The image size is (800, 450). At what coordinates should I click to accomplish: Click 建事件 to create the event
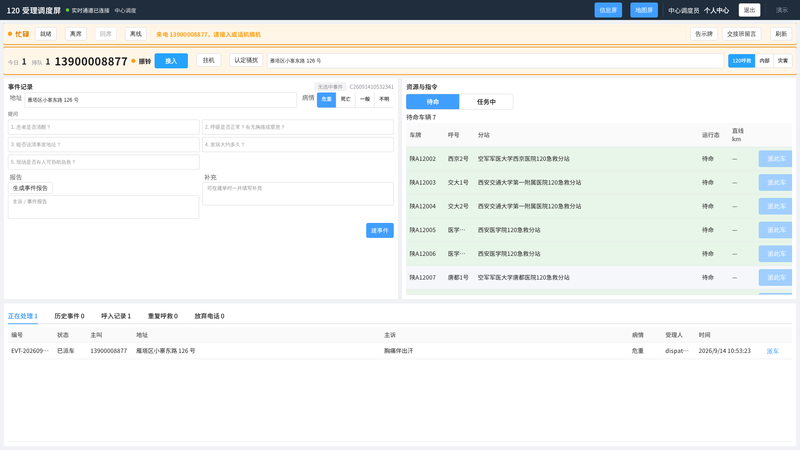[x=380, y=231]
